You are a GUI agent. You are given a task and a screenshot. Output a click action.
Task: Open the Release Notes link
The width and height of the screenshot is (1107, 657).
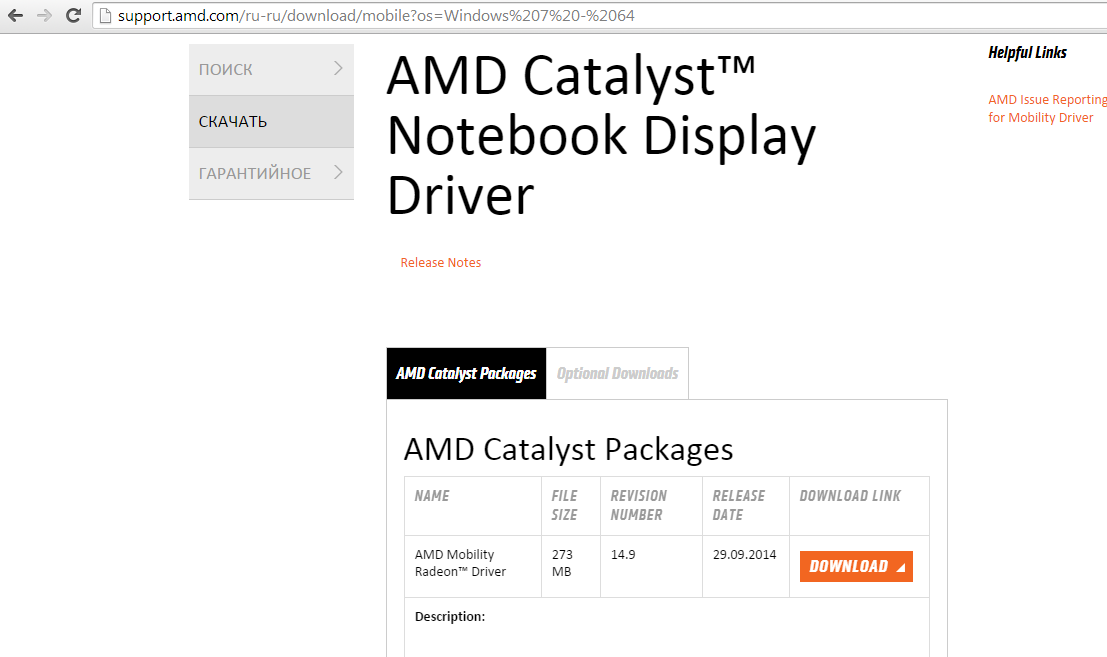pyautogui.click(x=441, y=263)
